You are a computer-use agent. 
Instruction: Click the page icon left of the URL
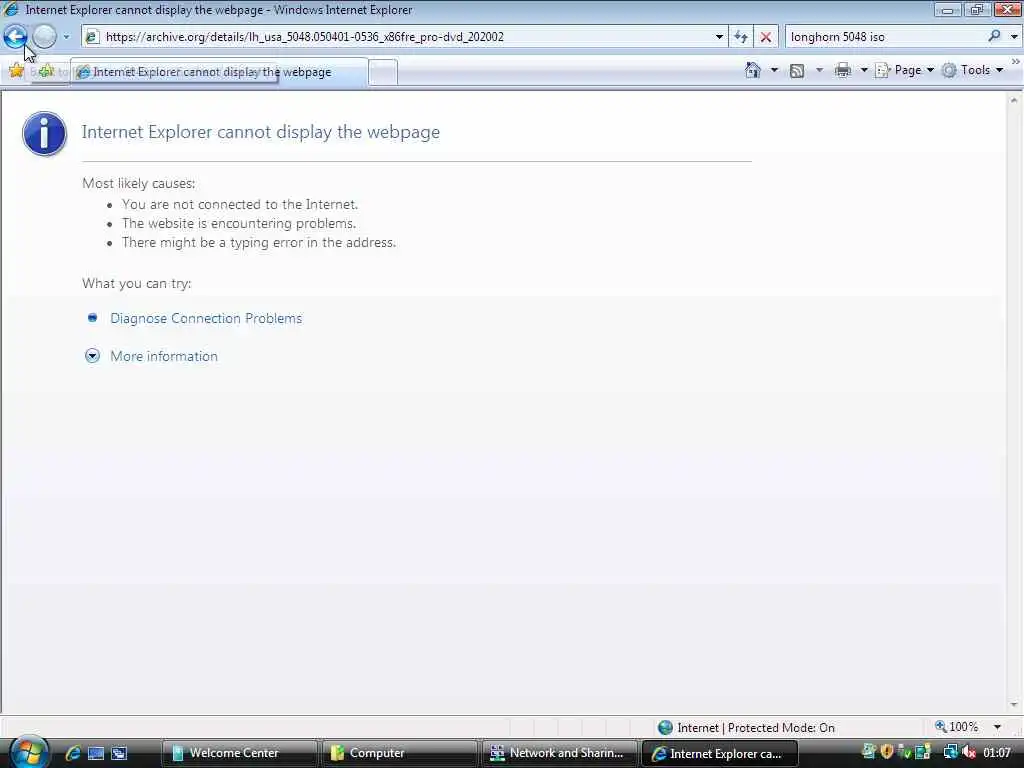click(93, 37)
